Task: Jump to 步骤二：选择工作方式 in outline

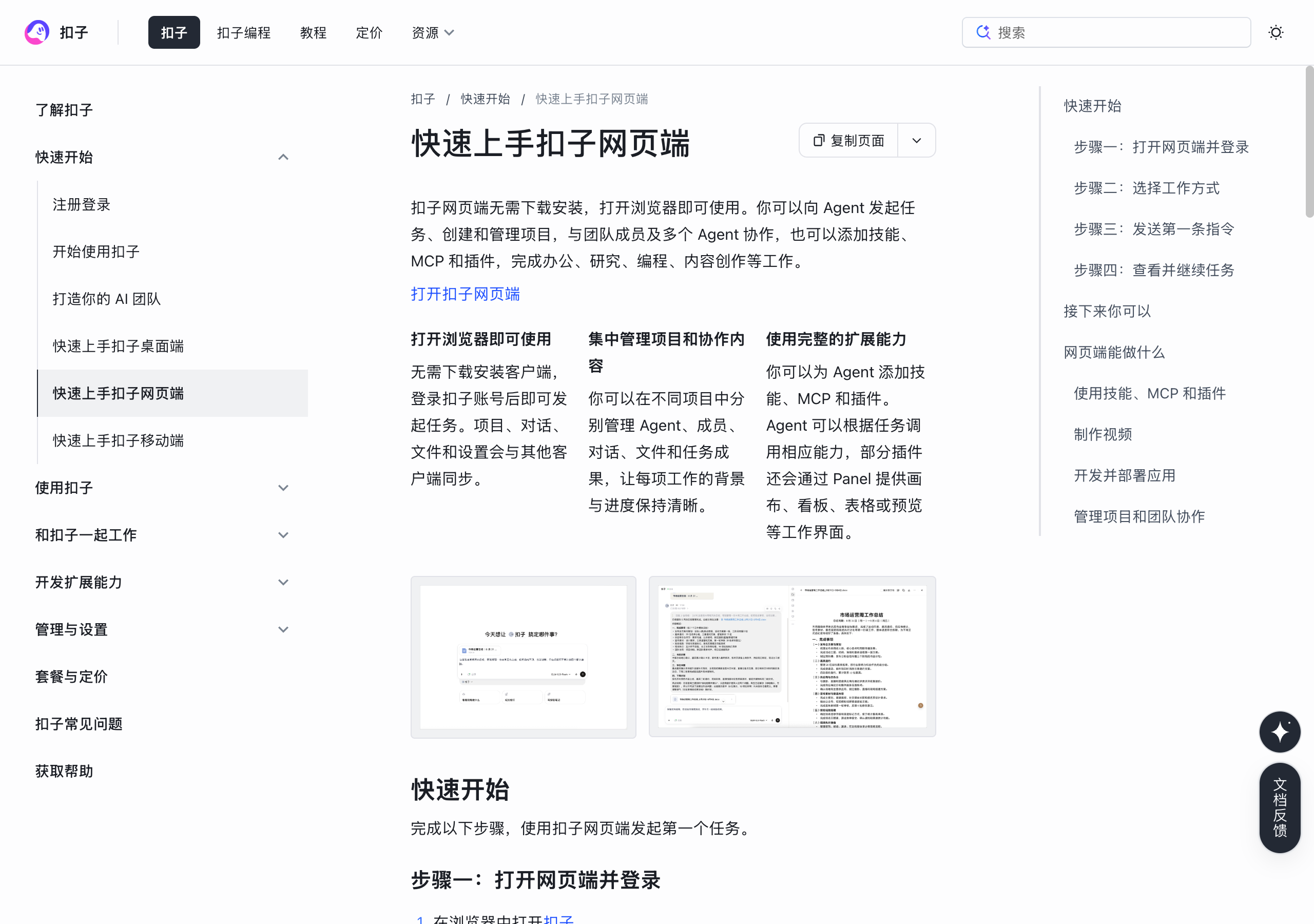Action: point(1146,188)
